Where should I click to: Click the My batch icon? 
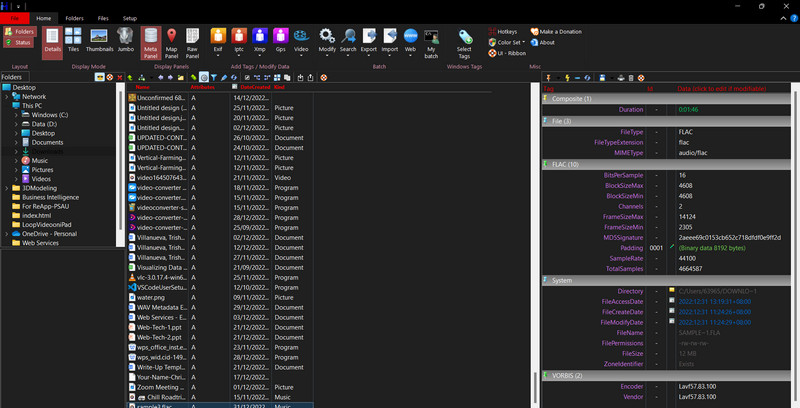[x=431, y=40]
